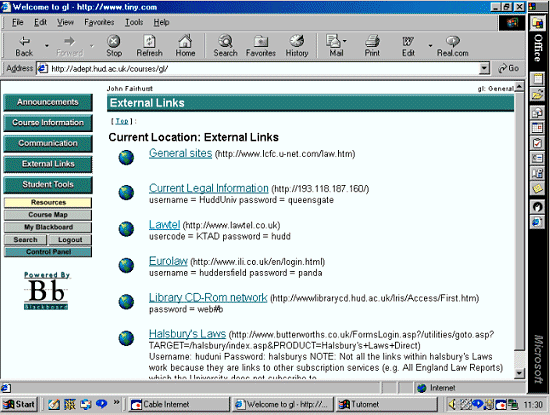The width and height of the screenshot is (550, 415).
Task: Open the Eurolaw link
Action: point(168,261)
